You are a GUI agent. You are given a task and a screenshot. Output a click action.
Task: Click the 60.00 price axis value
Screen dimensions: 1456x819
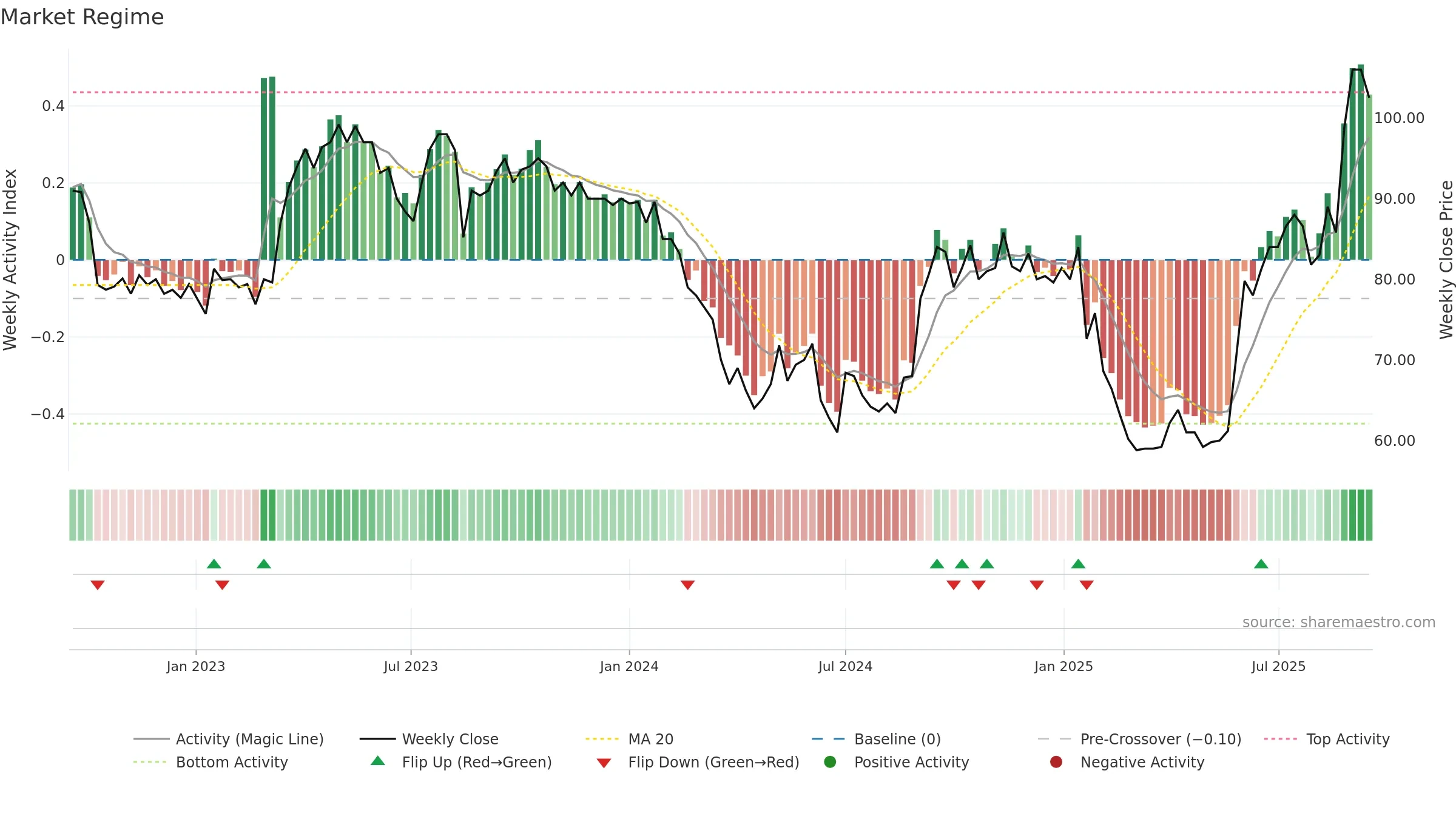click(x=1394, y=440)
